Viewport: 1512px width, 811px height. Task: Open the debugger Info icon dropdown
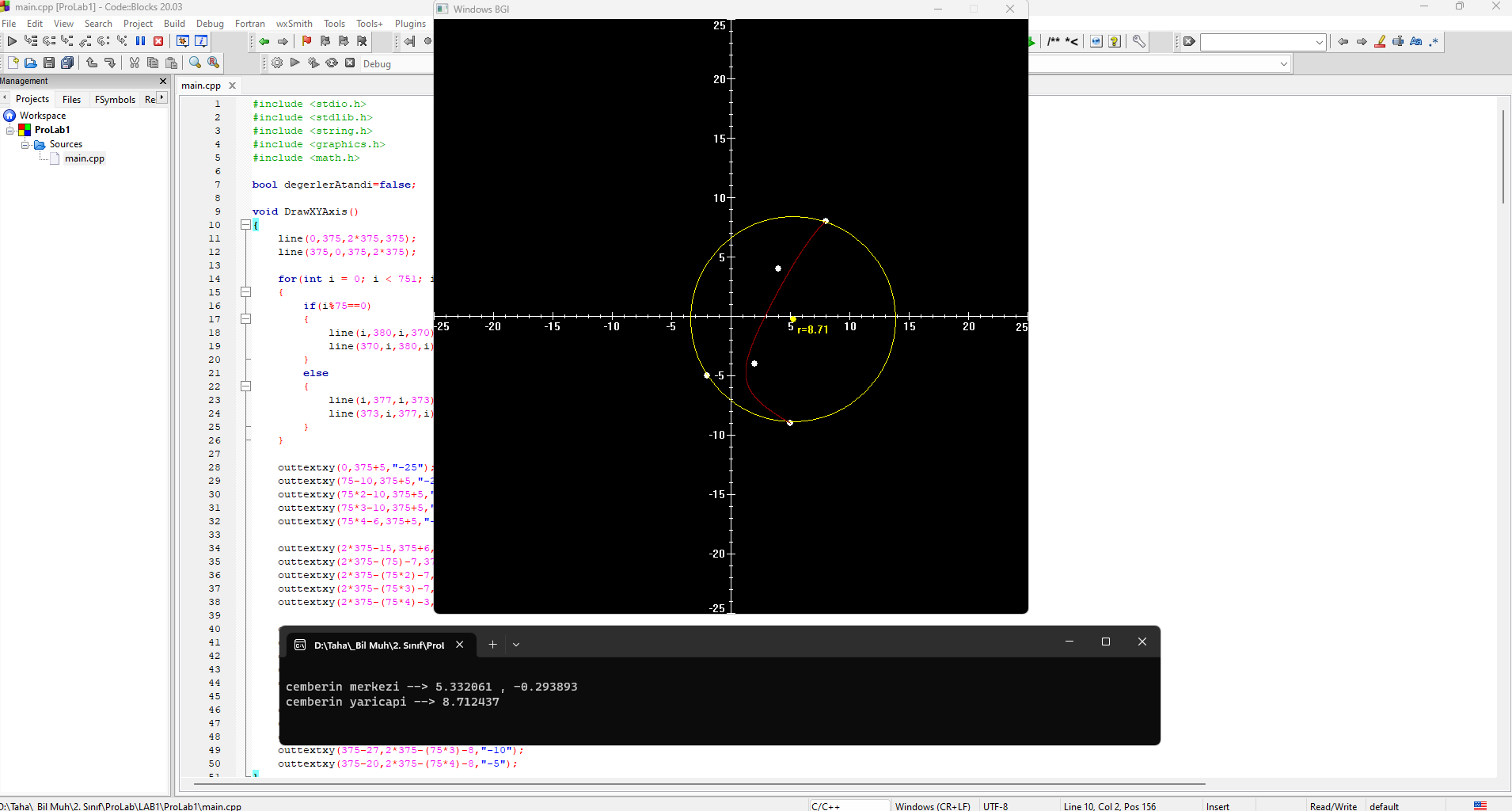pos(201,41)
